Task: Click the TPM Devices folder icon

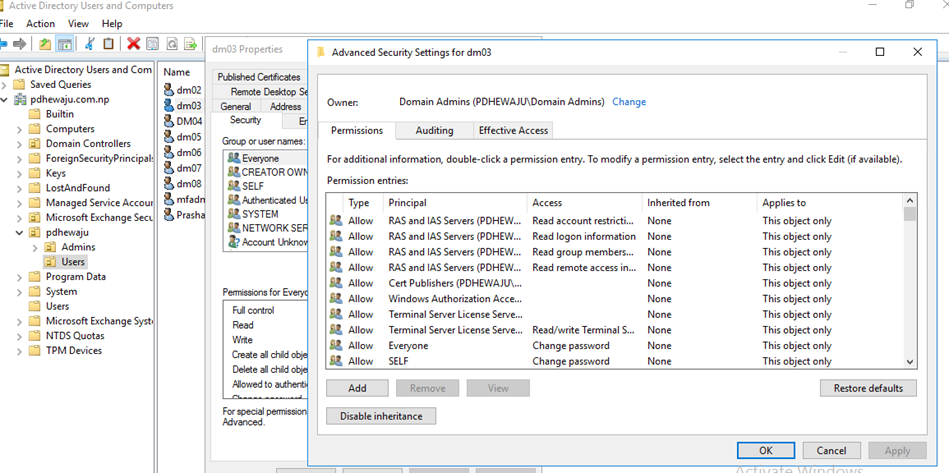Action: click(35, 350)
